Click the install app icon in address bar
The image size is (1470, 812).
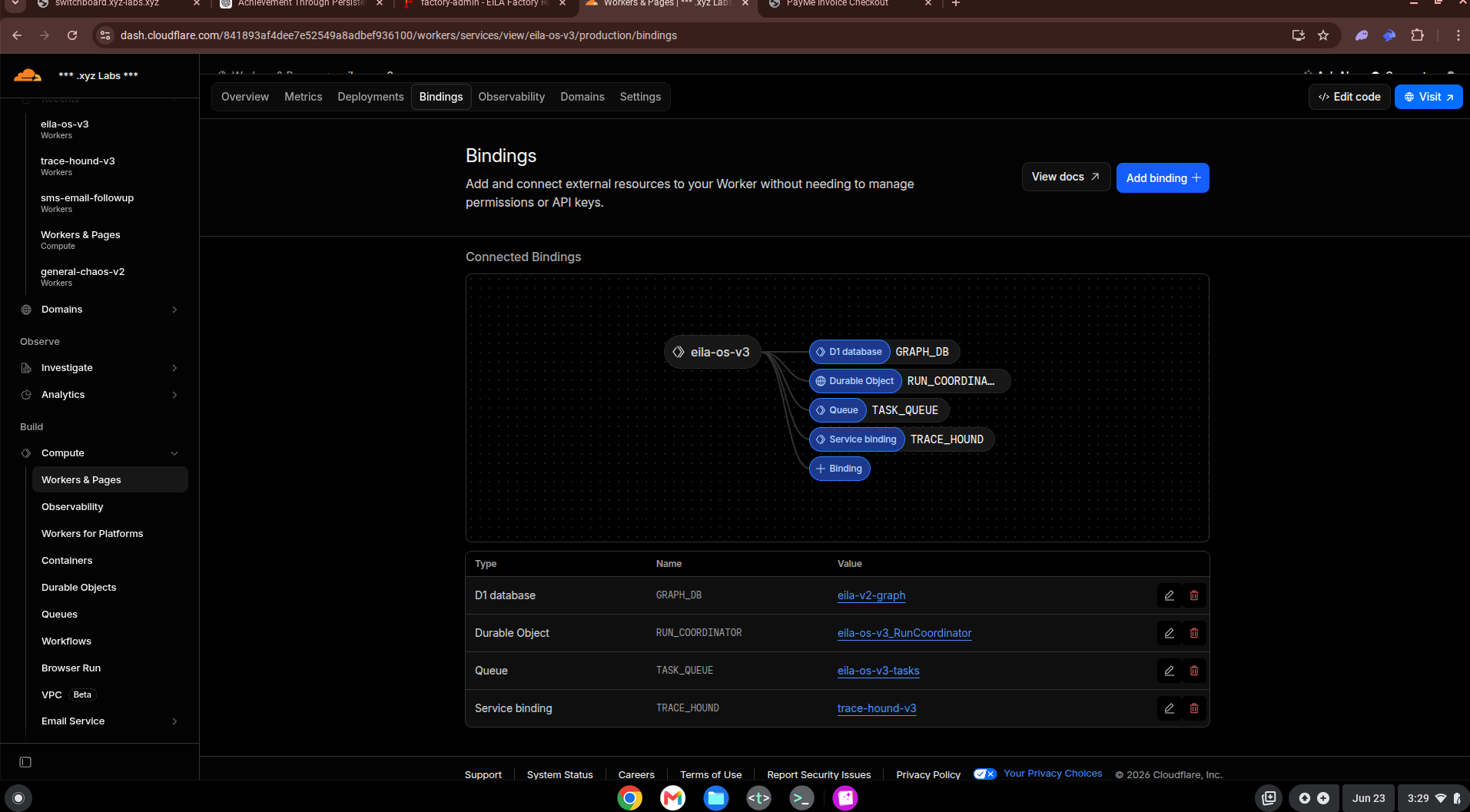[x=1298, y=35]
